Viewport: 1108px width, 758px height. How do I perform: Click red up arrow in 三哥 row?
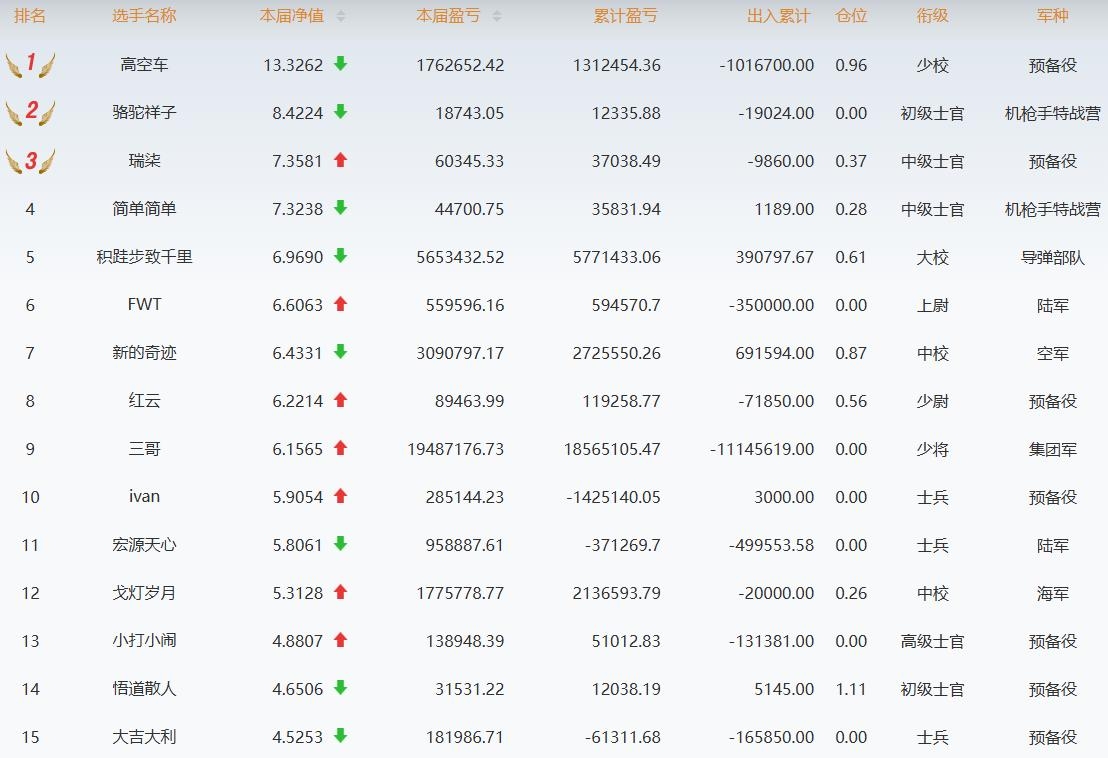click(340, 448)
